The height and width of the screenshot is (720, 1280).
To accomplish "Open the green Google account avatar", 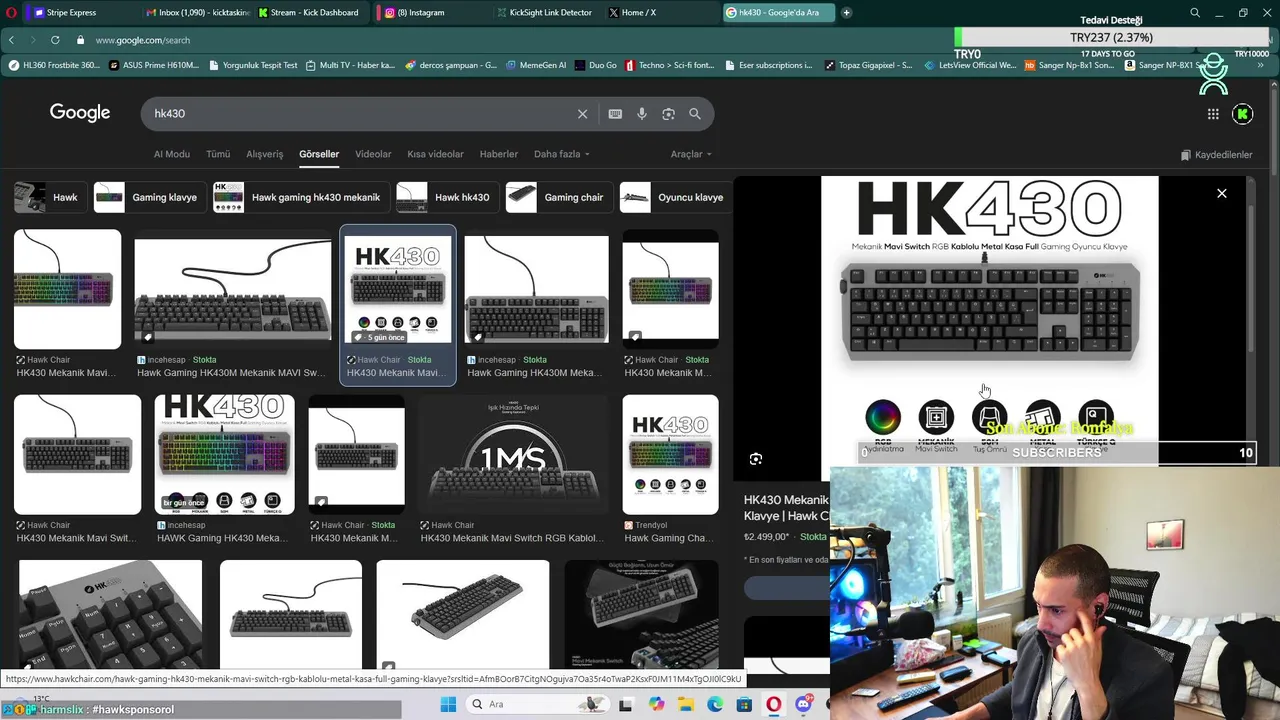I will click(x=1243, y=114).
